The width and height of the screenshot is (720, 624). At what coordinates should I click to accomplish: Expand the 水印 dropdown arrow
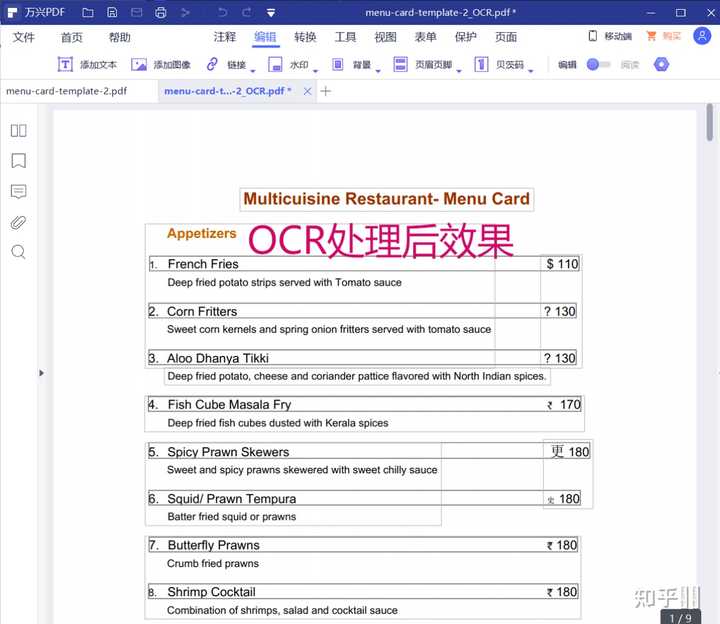pos(315,71)
